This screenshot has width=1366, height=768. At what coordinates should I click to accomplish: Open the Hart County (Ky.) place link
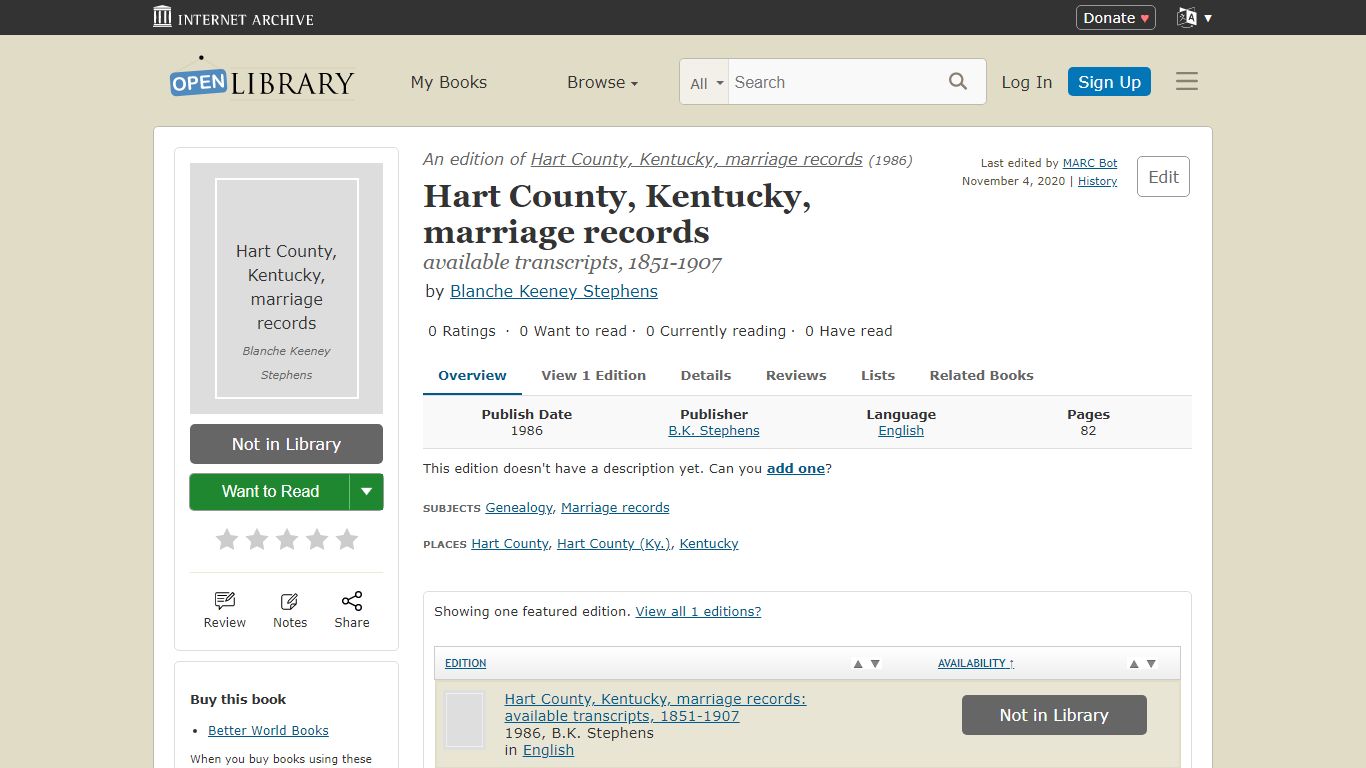pyautogui.click(x=614, y=544)
